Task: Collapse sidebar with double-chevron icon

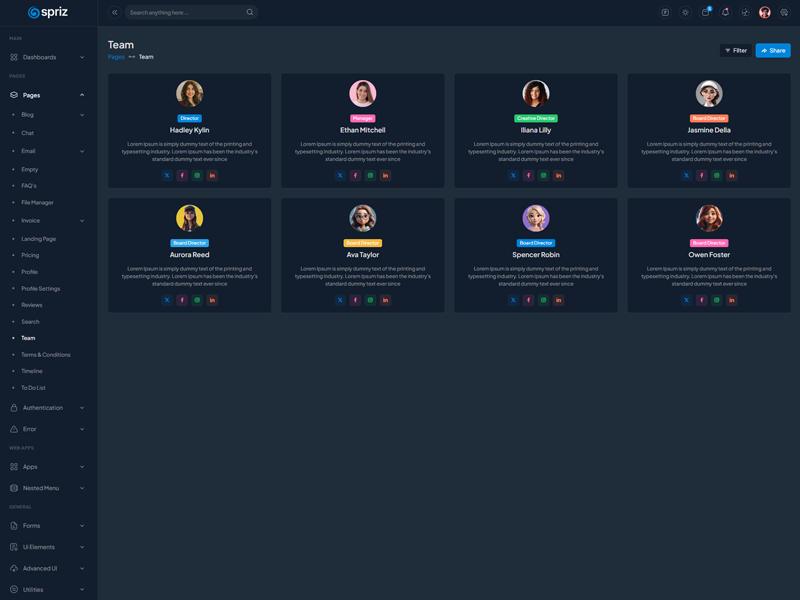Action: point(114,12)
